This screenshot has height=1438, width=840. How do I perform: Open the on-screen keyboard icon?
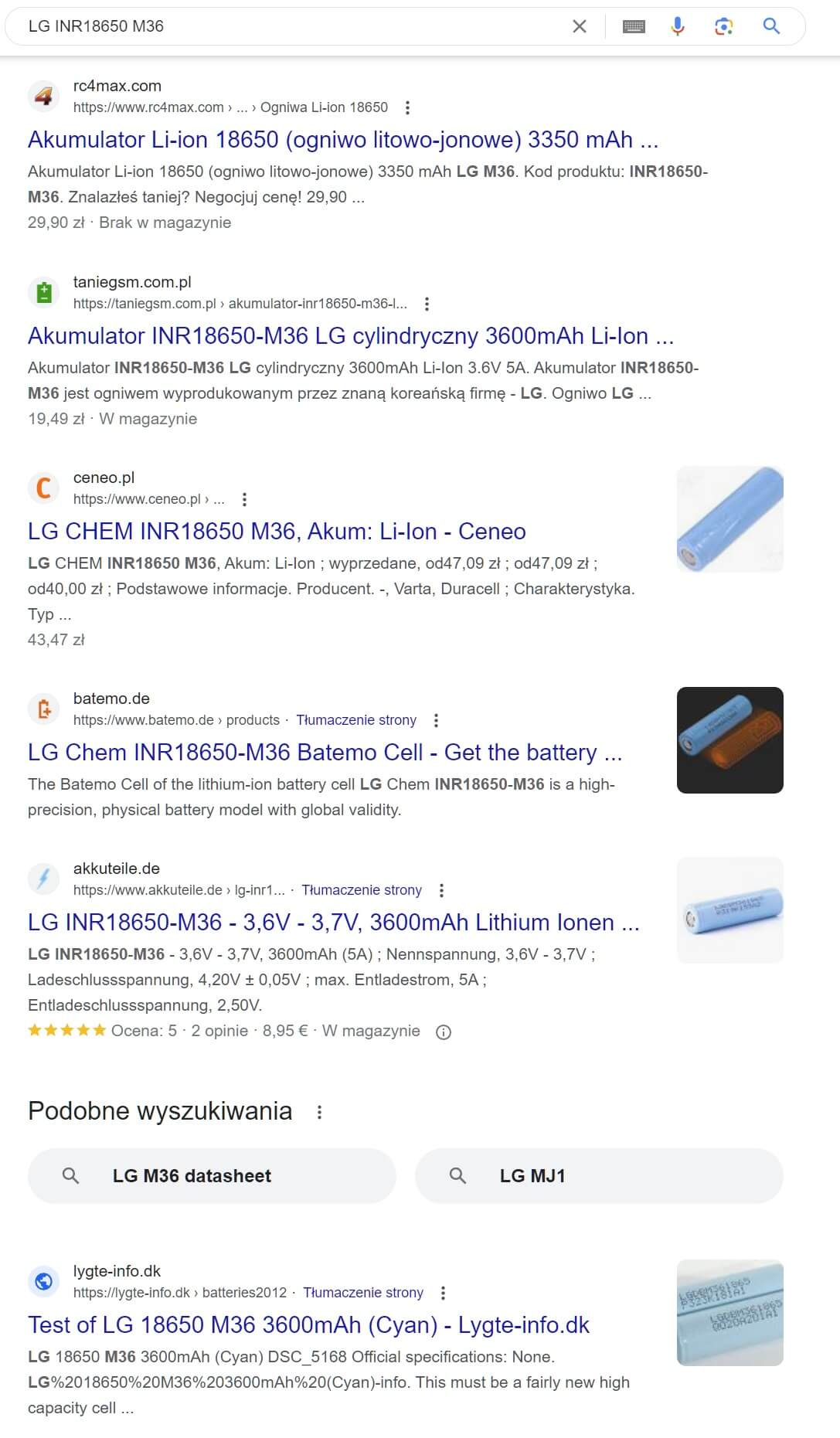[634, 26]
